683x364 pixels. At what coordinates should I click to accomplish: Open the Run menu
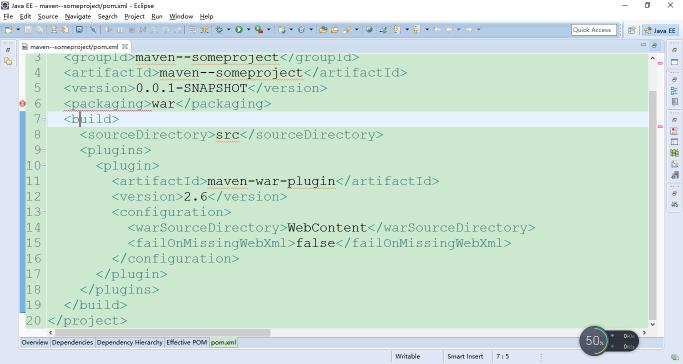click(157, 16)
